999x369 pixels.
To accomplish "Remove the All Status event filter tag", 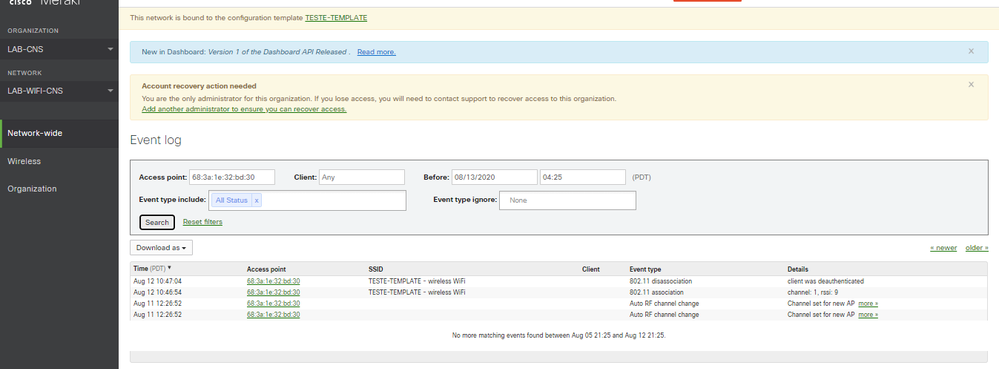I will [x=256, y=200].
